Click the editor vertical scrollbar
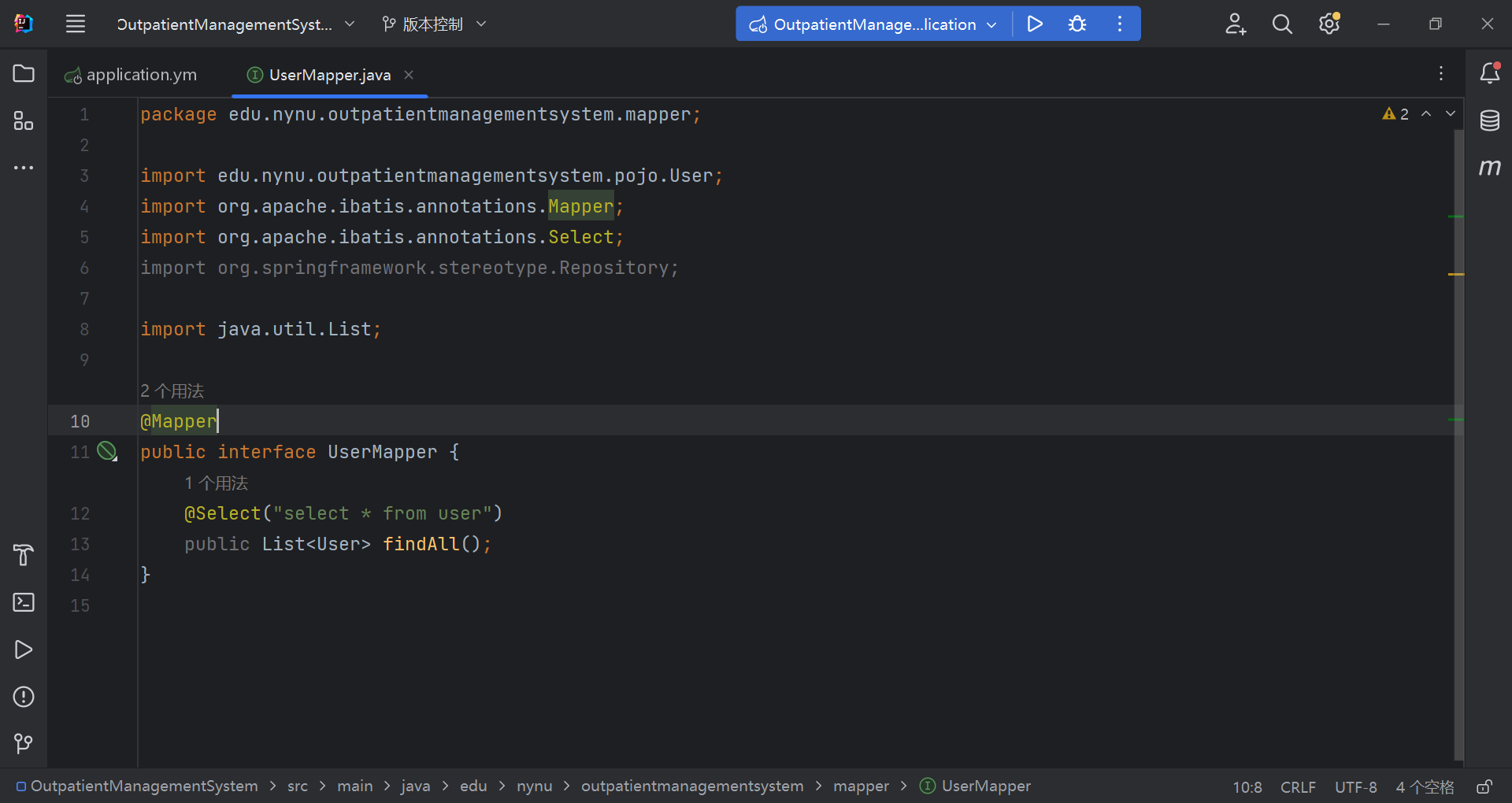The image size is (1512, 803). [1458, 445]
